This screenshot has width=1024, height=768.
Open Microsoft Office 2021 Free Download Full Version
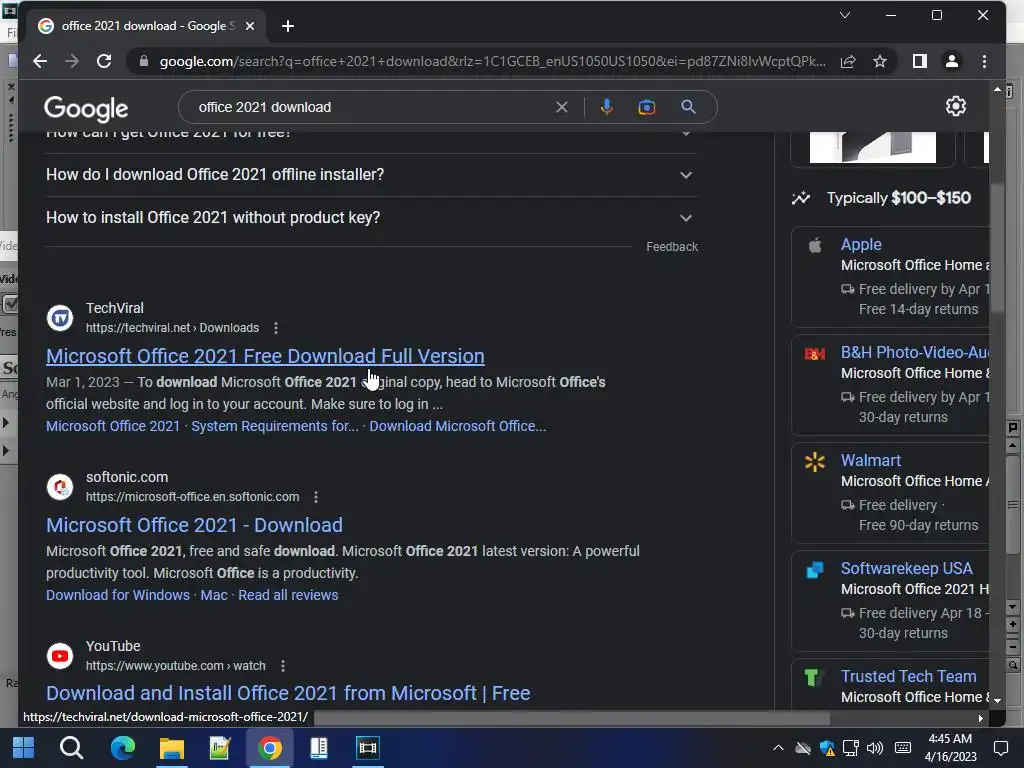(x=265, y=356)
